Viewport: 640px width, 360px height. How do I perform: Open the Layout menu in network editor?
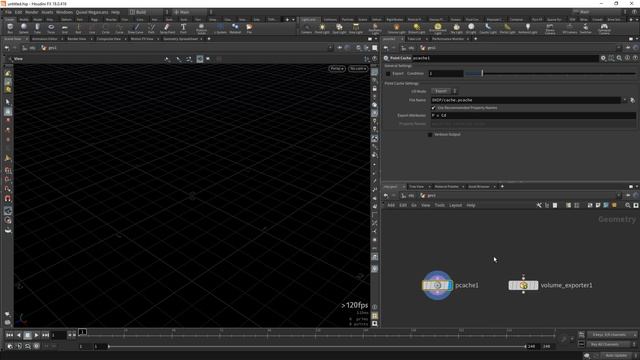click(x=456, y=205)
